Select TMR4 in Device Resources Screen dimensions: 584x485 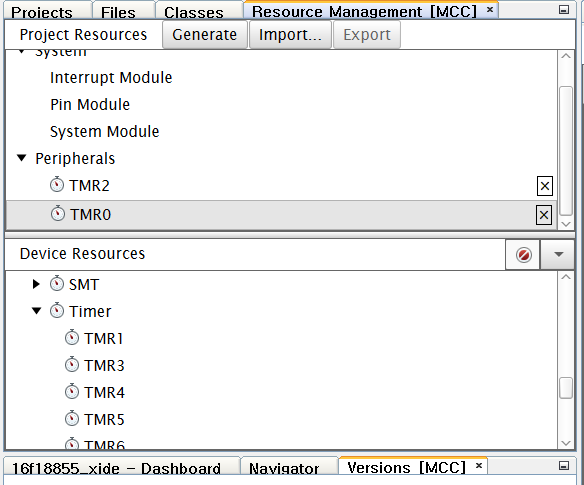104,392
